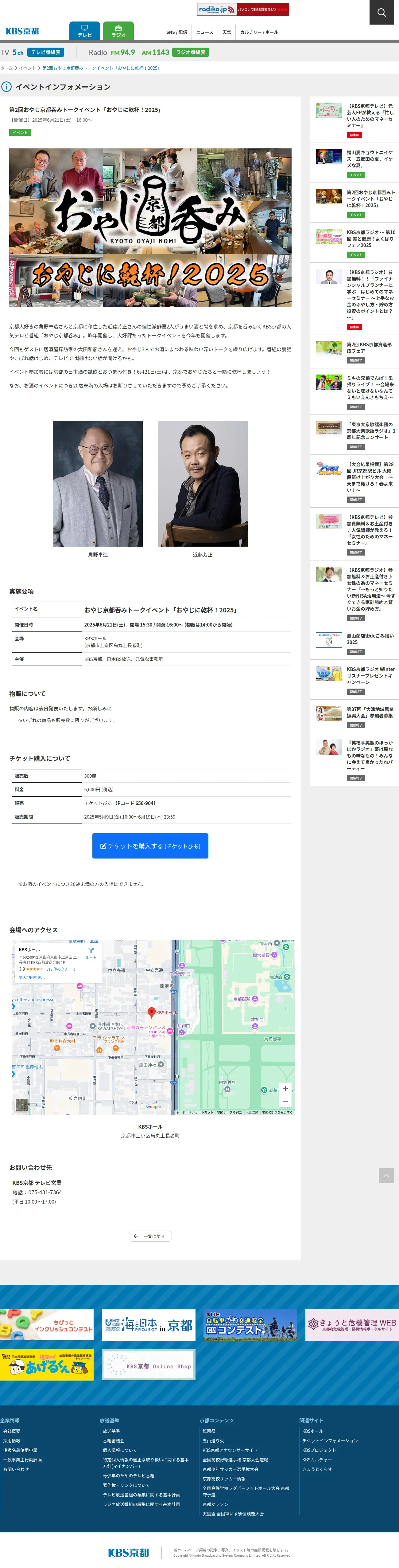
Task: Open sidebar item 東京大衆歌謡楽団 1周年記念コンサート
Action: (354, 434)
